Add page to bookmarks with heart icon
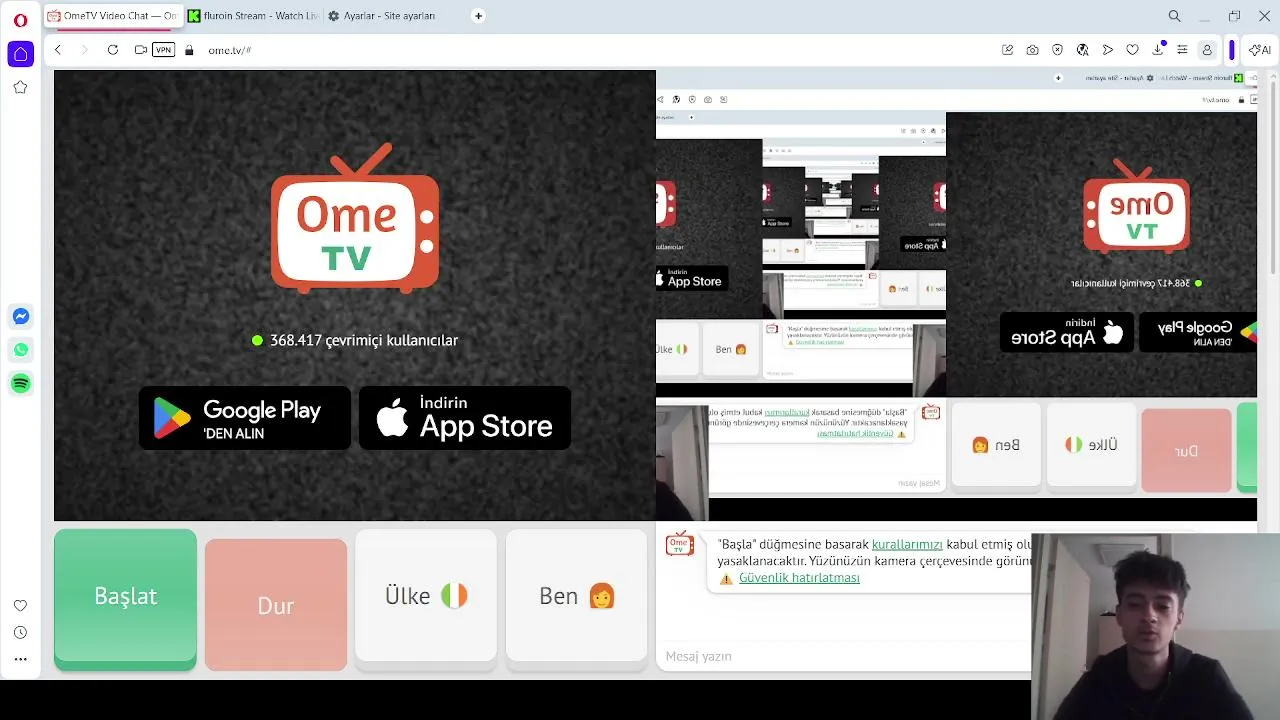The width and height of the screenshot is (1280, 720). click(1132, 50)
